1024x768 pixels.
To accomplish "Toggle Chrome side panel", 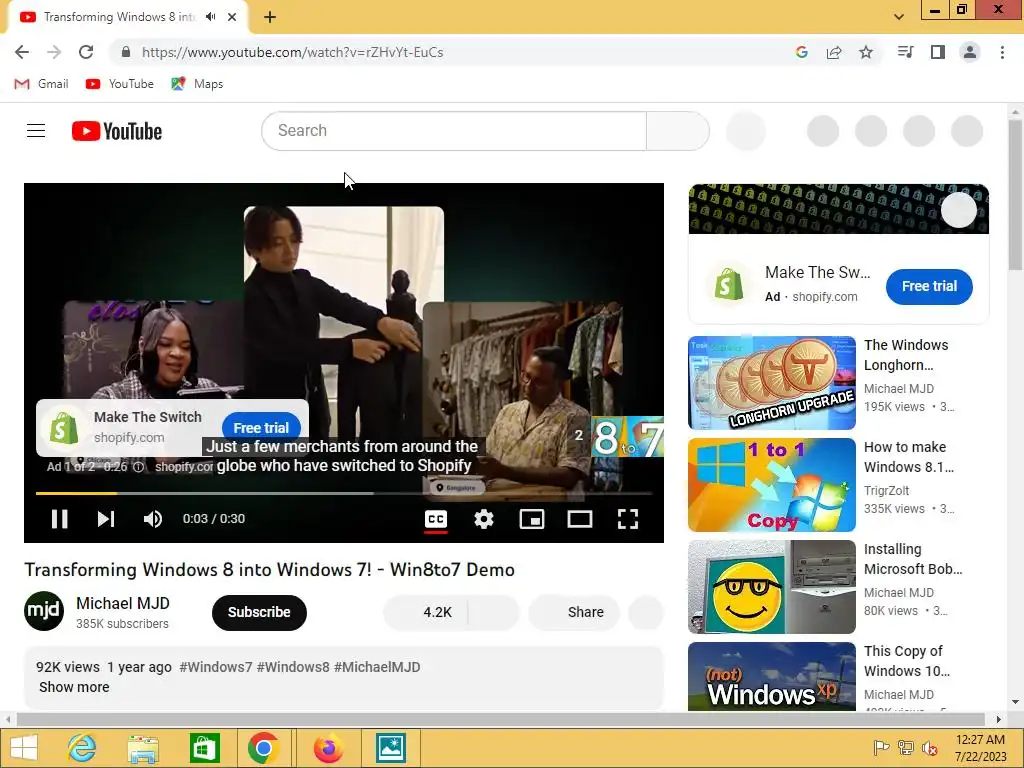I will (938, 52).
